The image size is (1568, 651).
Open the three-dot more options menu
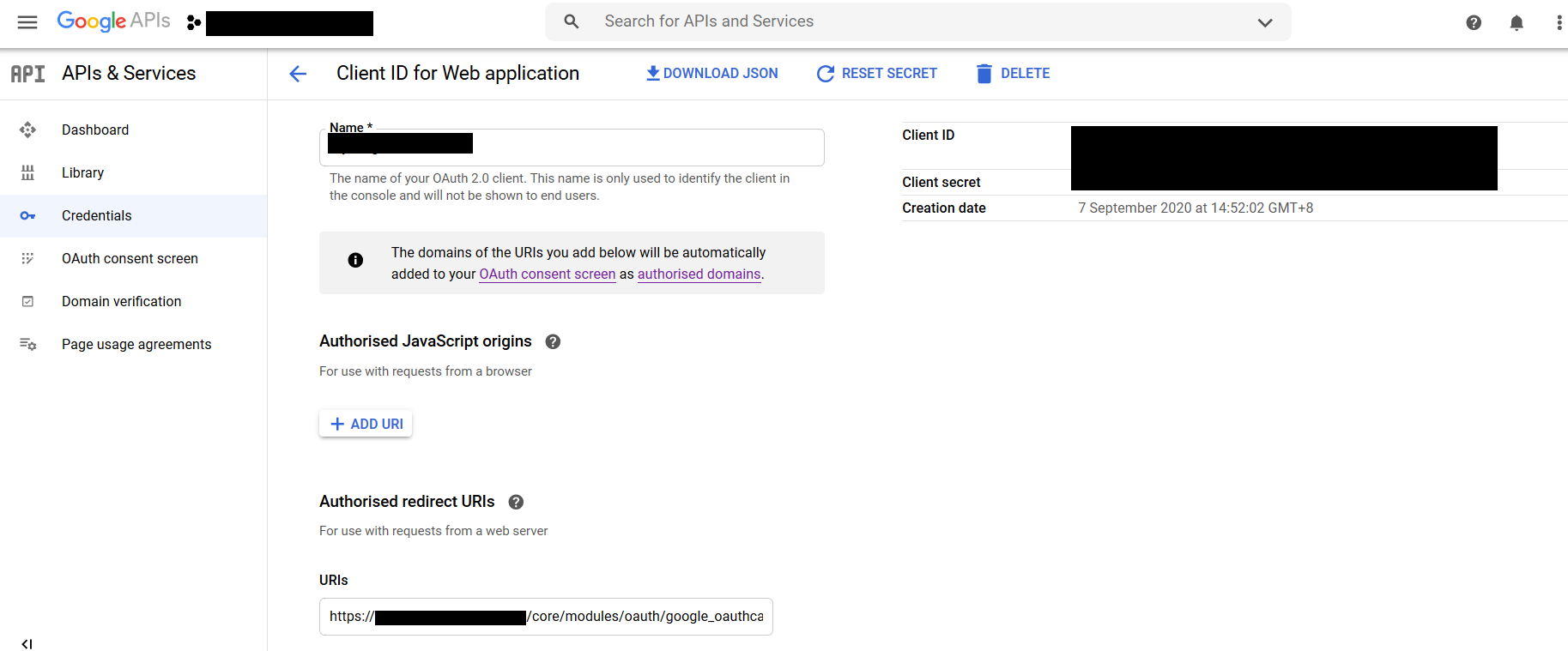[x=1558, y=23]
